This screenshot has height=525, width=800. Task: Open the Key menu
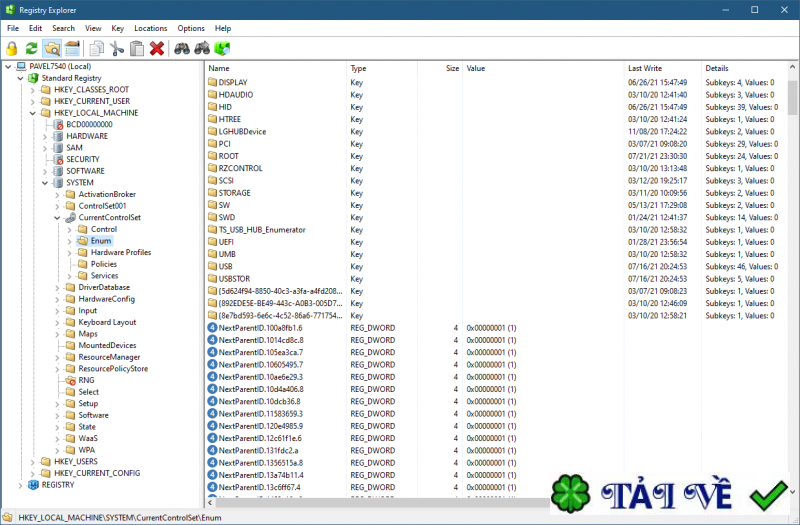117,28
